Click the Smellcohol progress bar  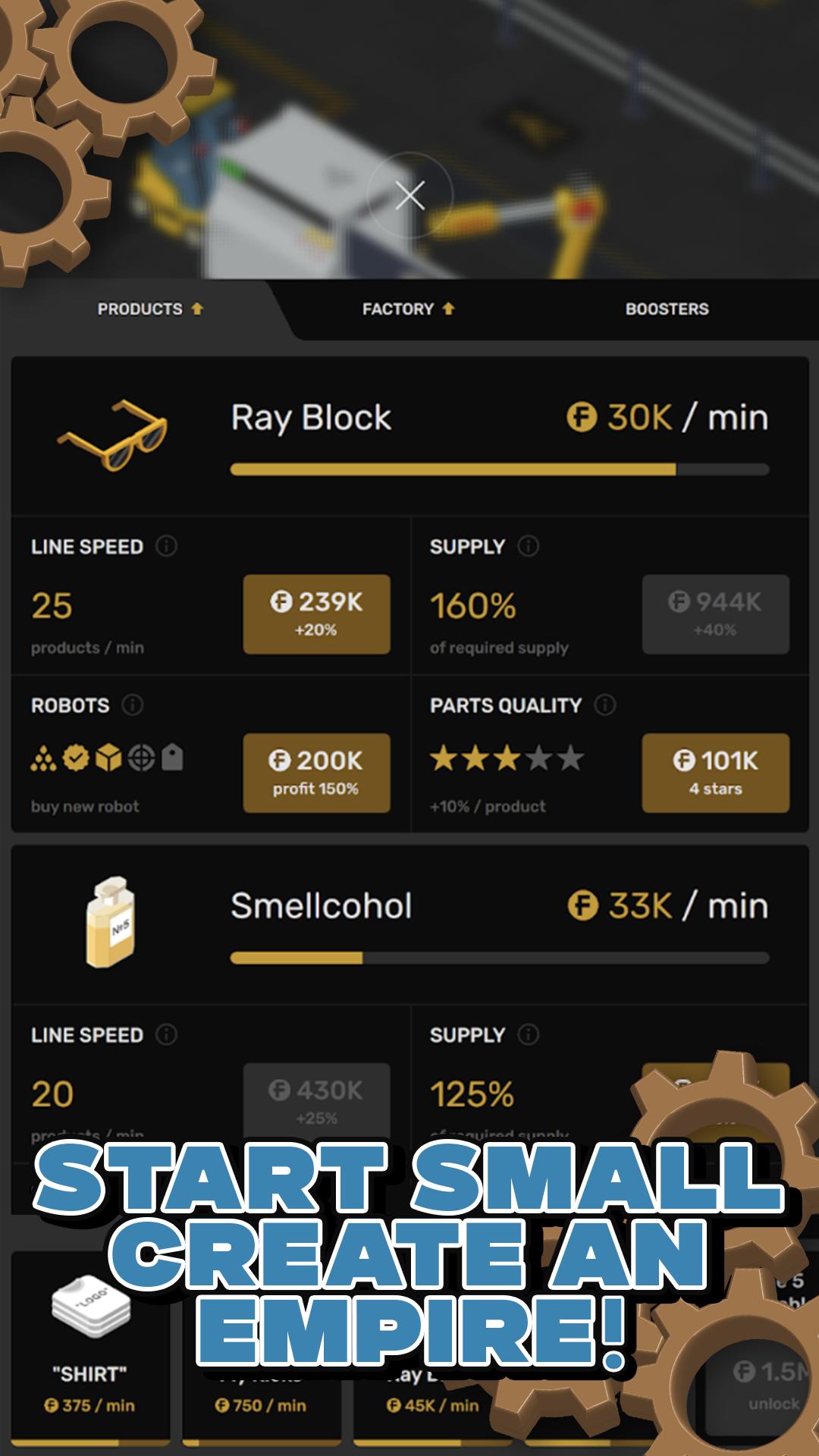pyautogui.click(x=500, y=958)
